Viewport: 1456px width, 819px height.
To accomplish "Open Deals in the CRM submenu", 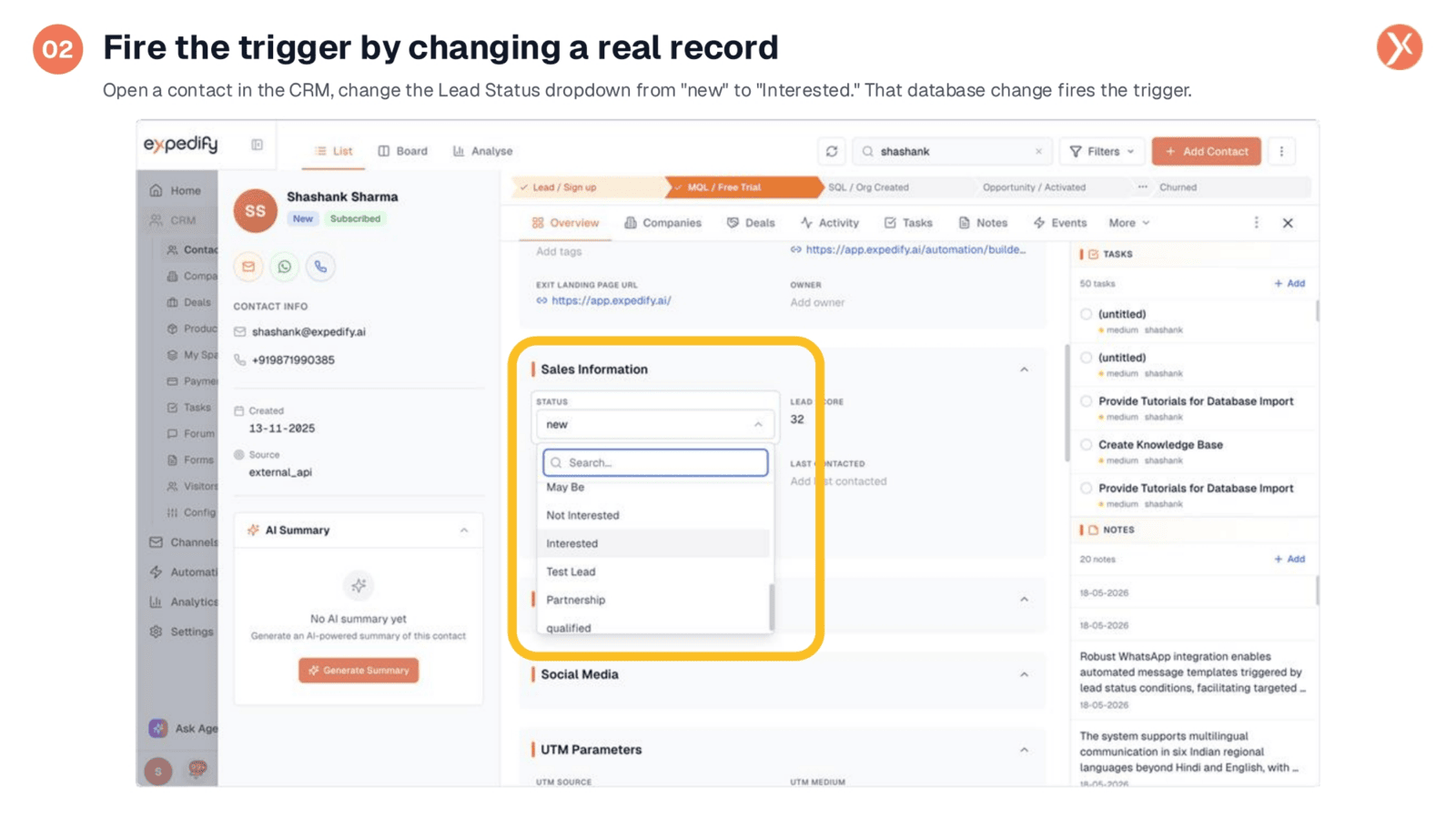I will point(188,302).
